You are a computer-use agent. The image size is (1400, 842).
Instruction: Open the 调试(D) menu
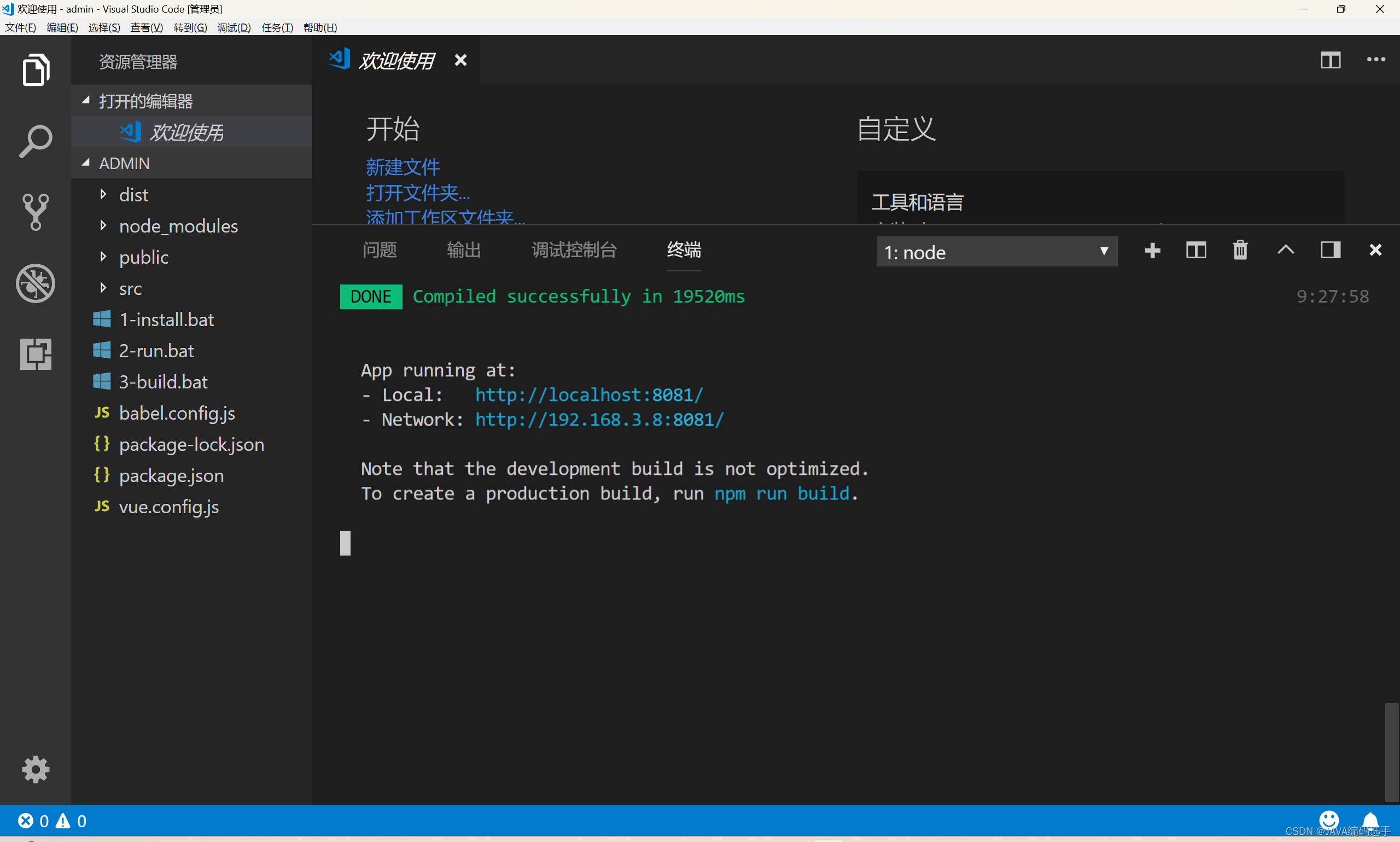(234, 27)
